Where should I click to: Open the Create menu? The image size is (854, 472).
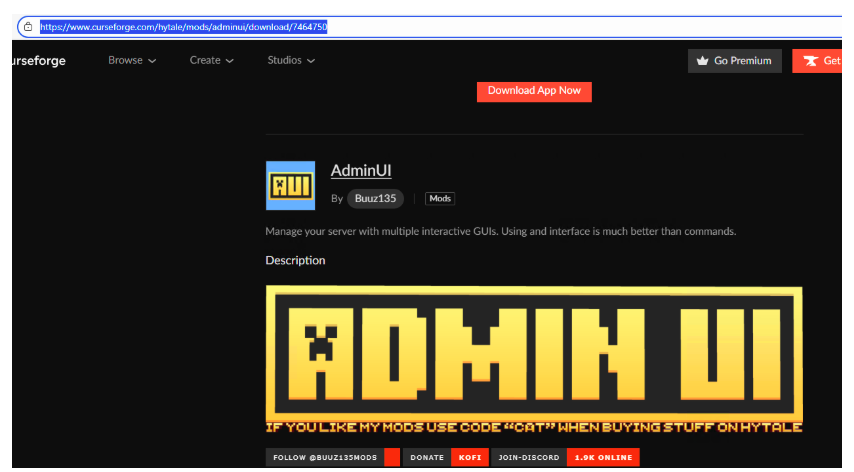tap(211, 60)
